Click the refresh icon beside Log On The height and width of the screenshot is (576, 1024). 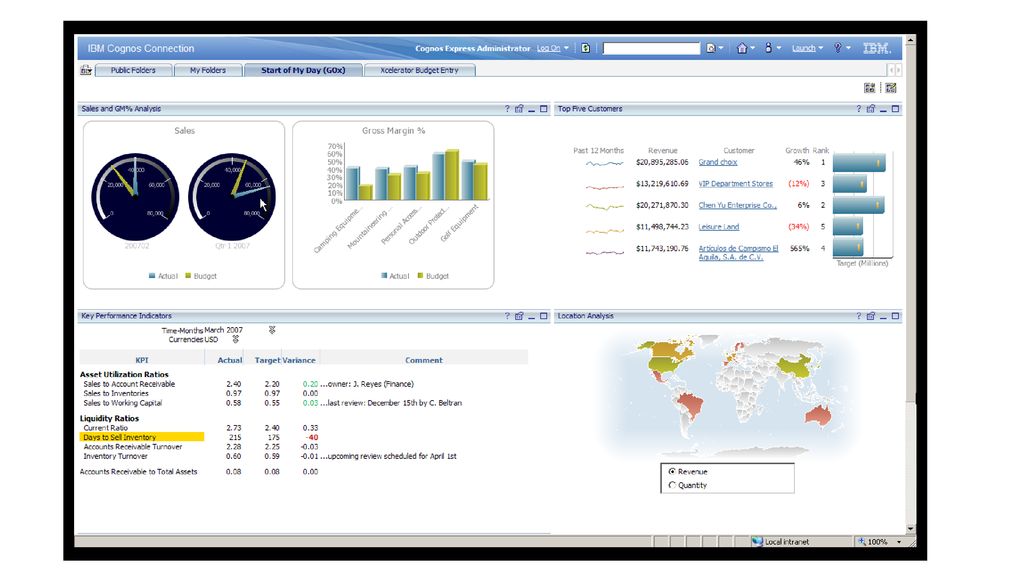[x=586, y=48]
